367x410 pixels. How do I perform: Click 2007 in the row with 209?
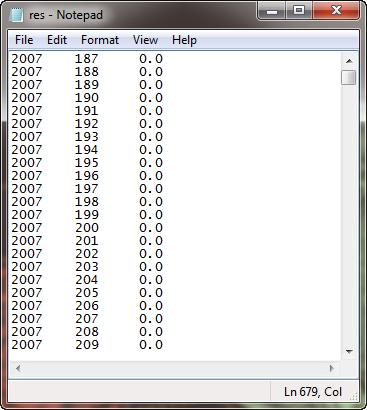(x=27, y=345)
